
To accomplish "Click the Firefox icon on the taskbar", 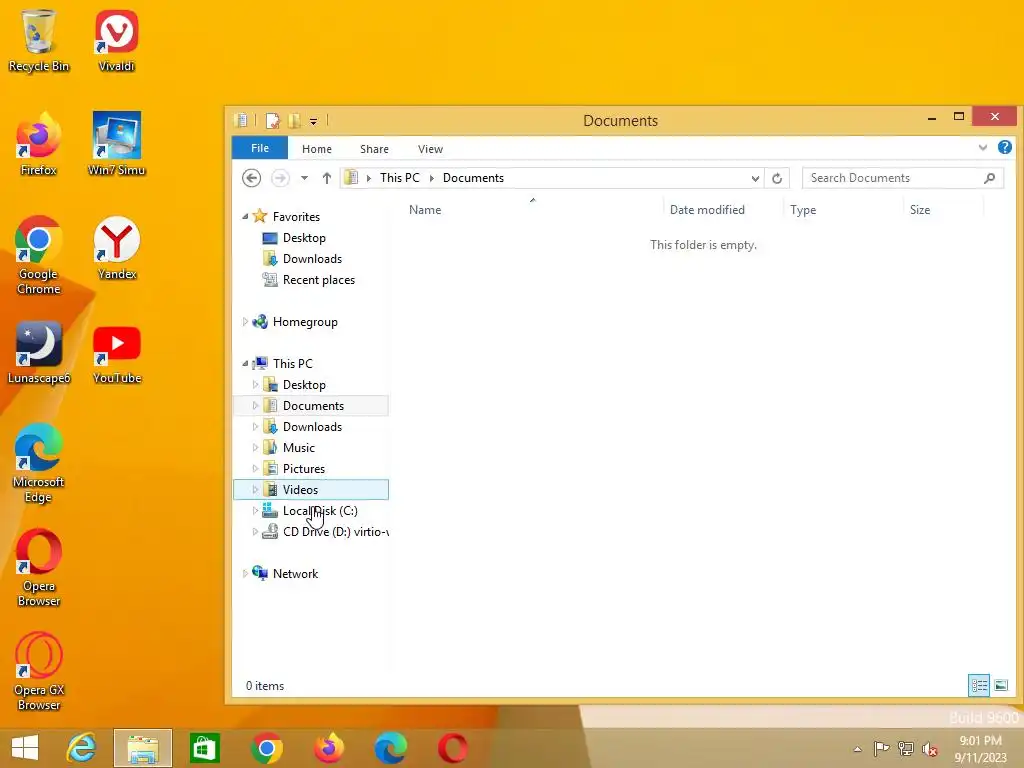I will pos(328,748).
